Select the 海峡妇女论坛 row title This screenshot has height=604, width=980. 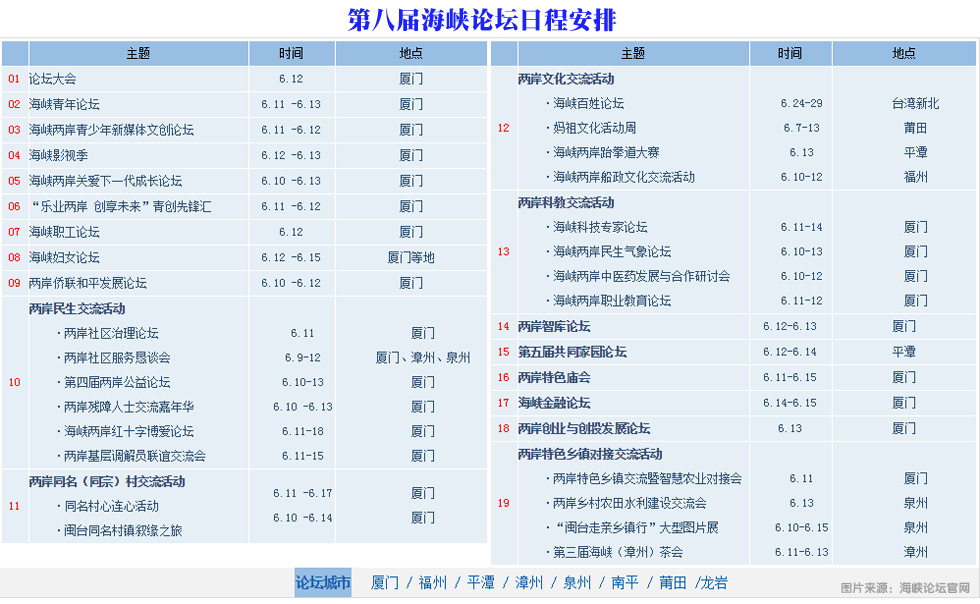(x=64, y=257)
